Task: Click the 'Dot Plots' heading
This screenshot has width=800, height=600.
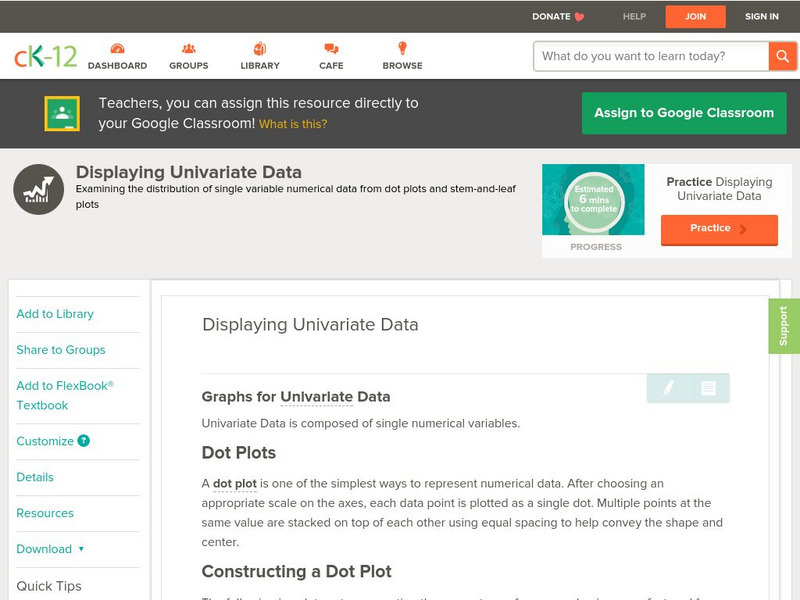Action: [239, 453]
